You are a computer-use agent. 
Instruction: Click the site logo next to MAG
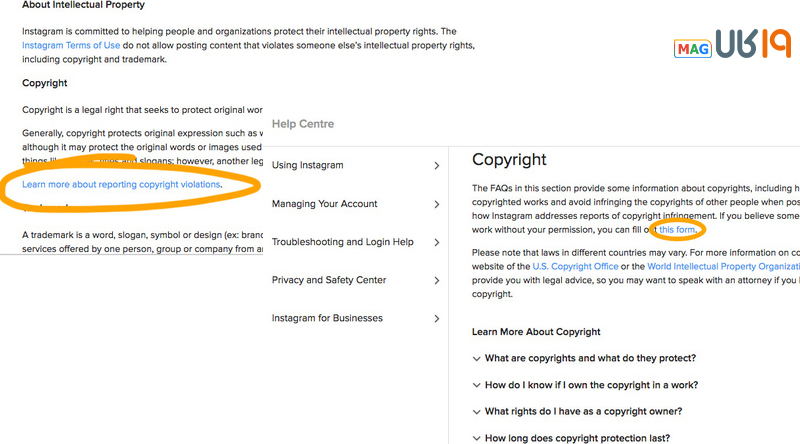coord(753,43)
